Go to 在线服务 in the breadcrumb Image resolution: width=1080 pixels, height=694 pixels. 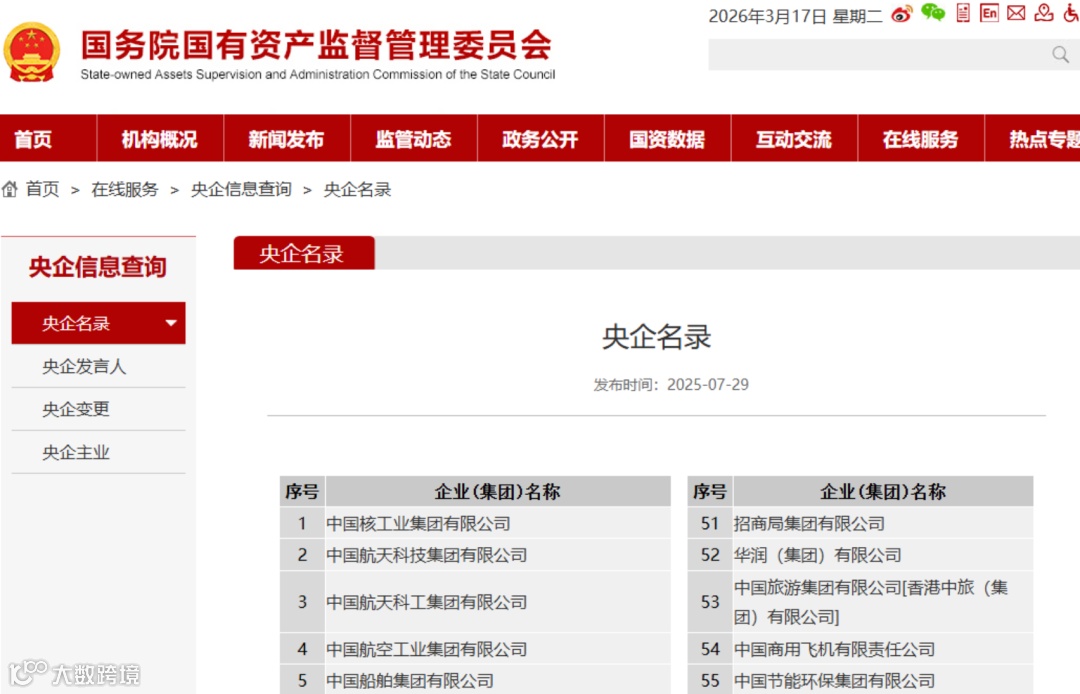(x=125, y=189)
